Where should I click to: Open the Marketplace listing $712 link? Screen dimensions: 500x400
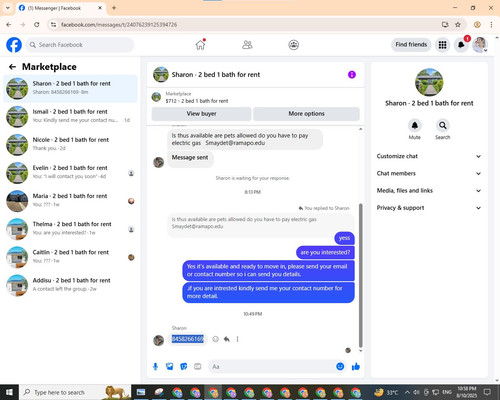[x=197, y=101]
